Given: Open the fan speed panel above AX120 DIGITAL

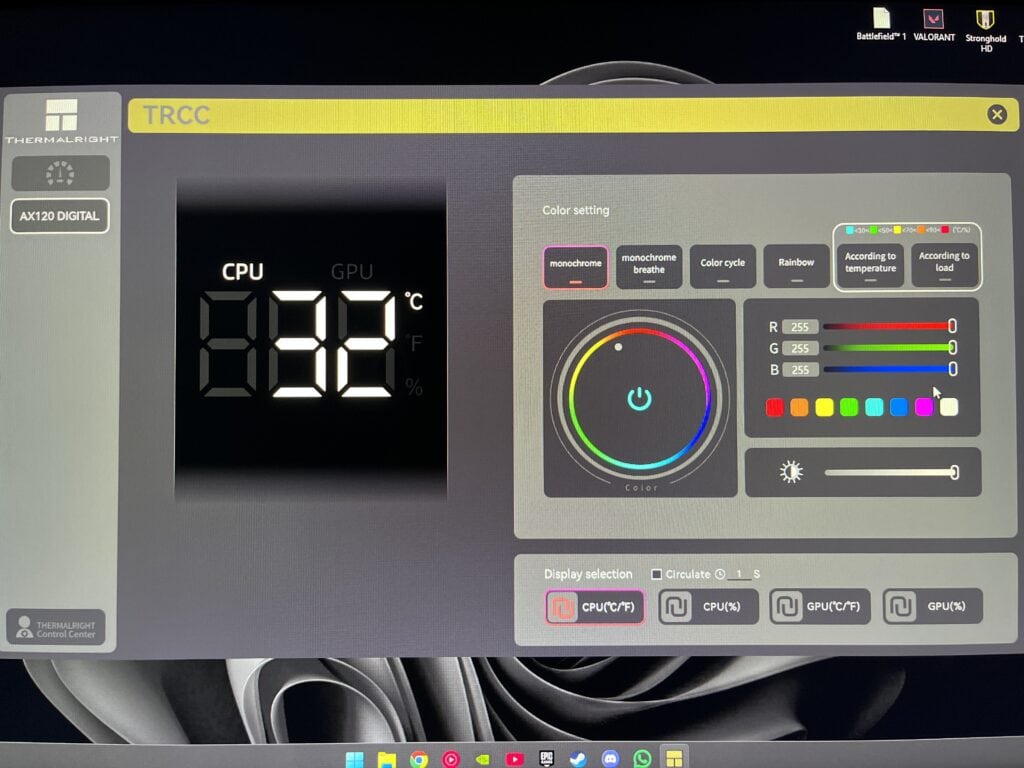Looking at the screenshot, I should click(x=60, y=173).
